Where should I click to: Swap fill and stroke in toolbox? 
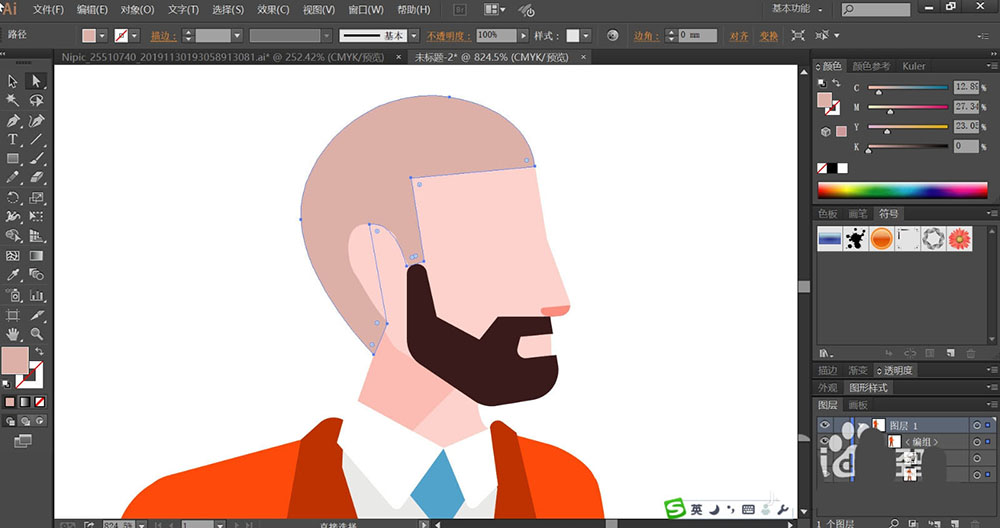40,351
